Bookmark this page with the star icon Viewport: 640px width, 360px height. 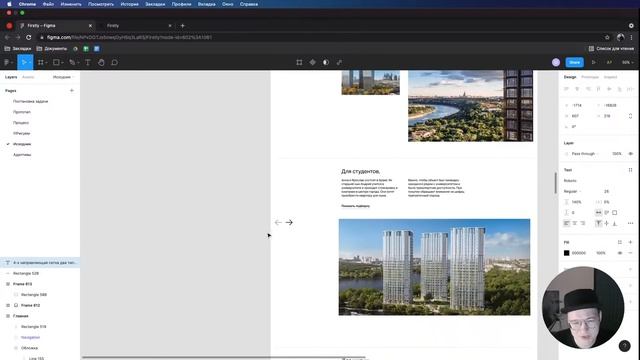[x=607, y=37]
